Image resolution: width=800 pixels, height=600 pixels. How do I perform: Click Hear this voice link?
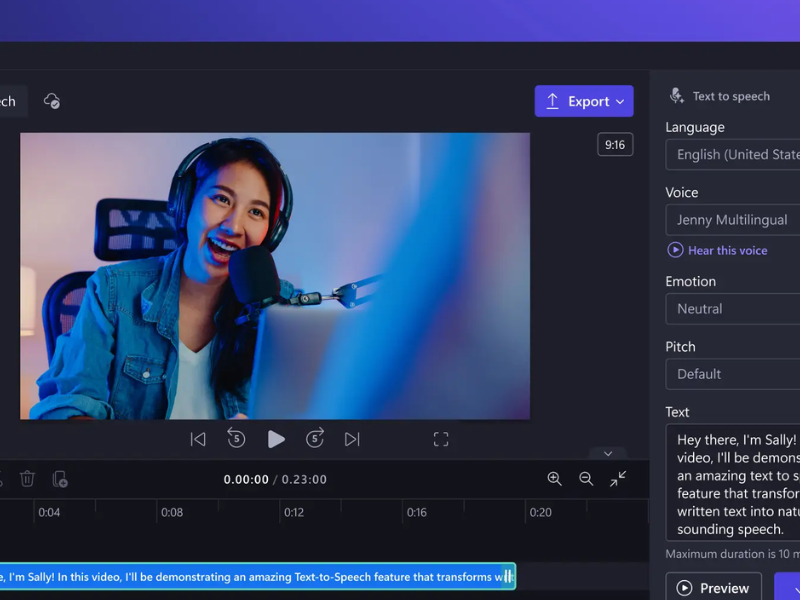click(717, 251)
